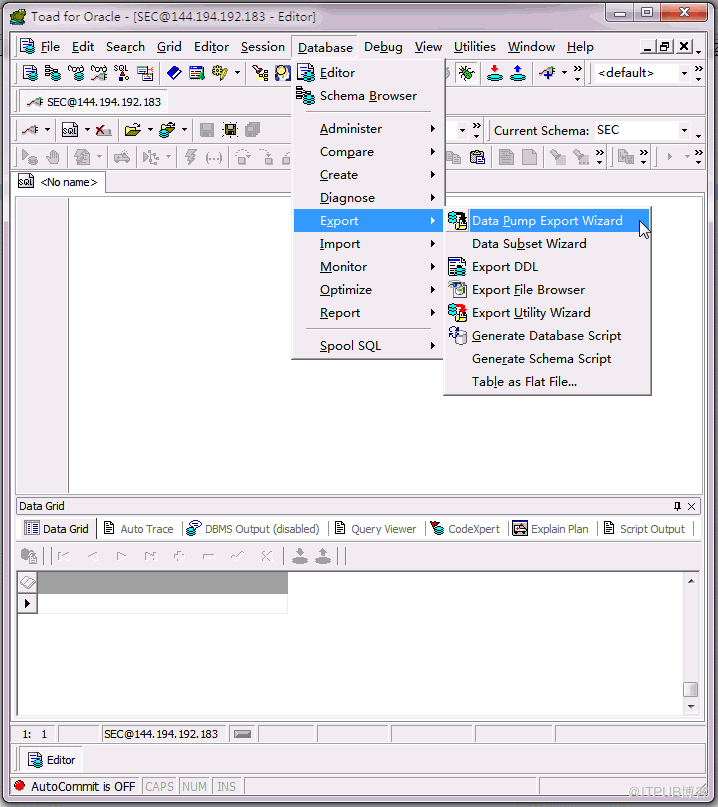Open Spool SQL submenu

pyautogui.click(x=369, y=346)
